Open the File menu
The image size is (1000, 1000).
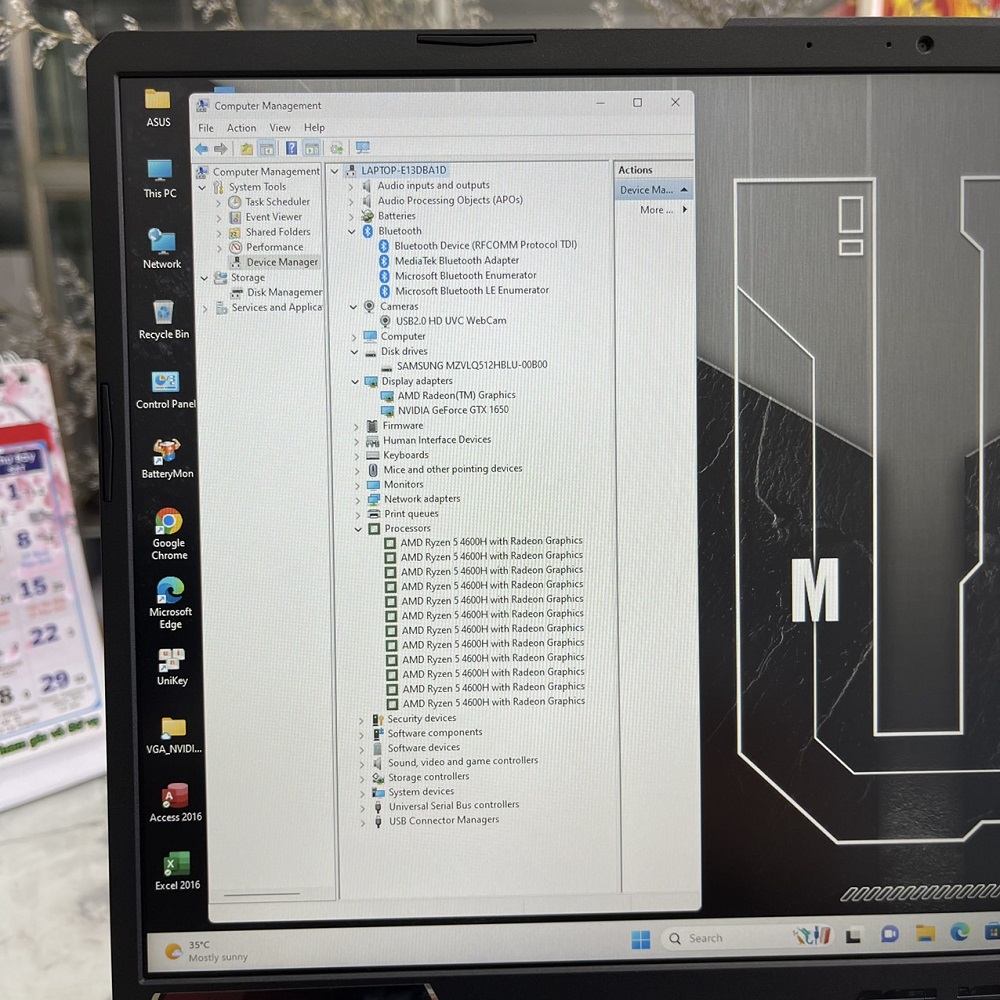[206, 128]
